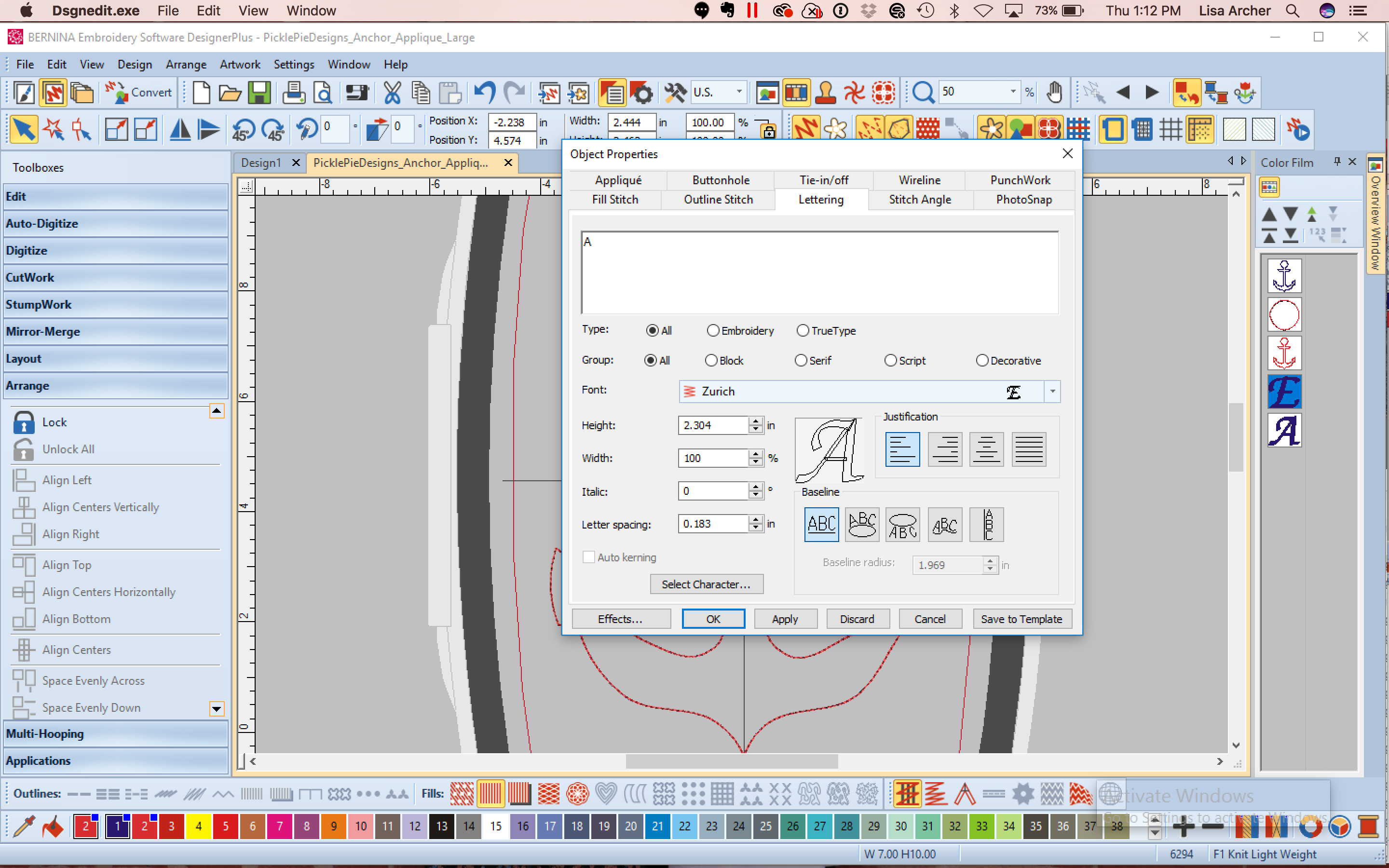Select the blue anchor Color Film thumbnail
Image resolution: width=1389 pixels, height=868 pixels.
coord(1284,276)
